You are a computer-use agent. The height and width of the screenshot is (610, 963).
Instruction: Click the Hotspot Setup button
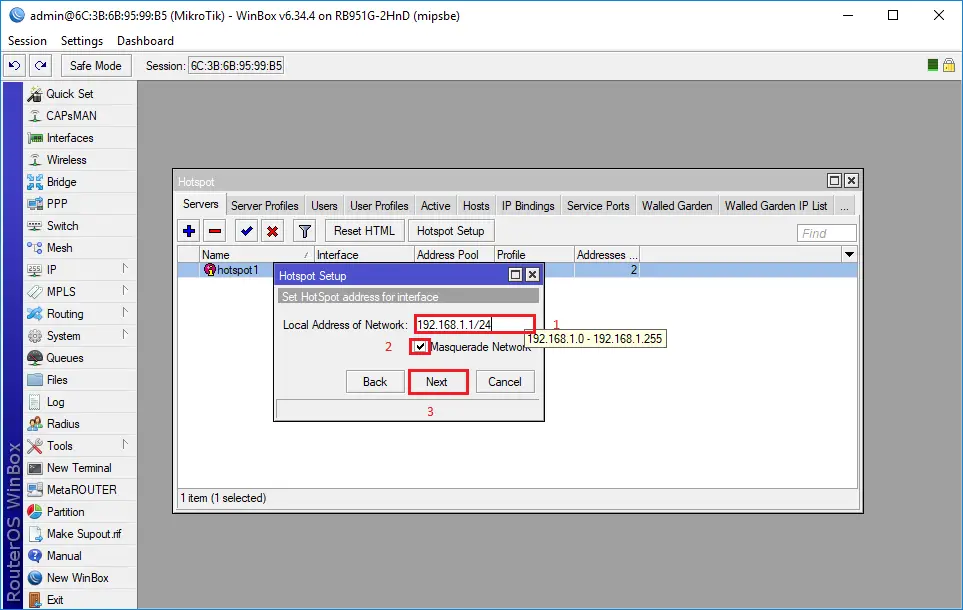(x=451, y=231)
